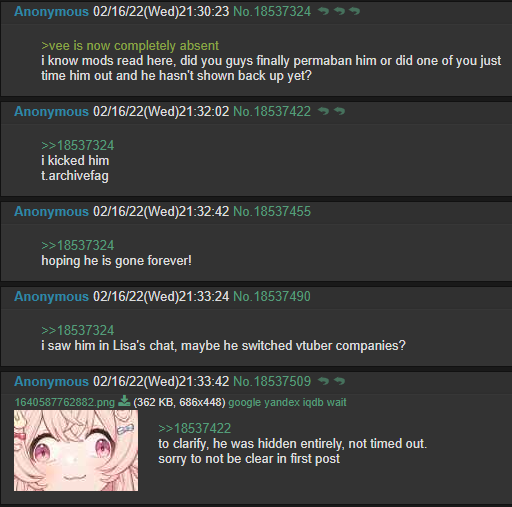Click third backlink arrow on post 18537324
This screenshot has width=512, height=507.
click(355, 11)
